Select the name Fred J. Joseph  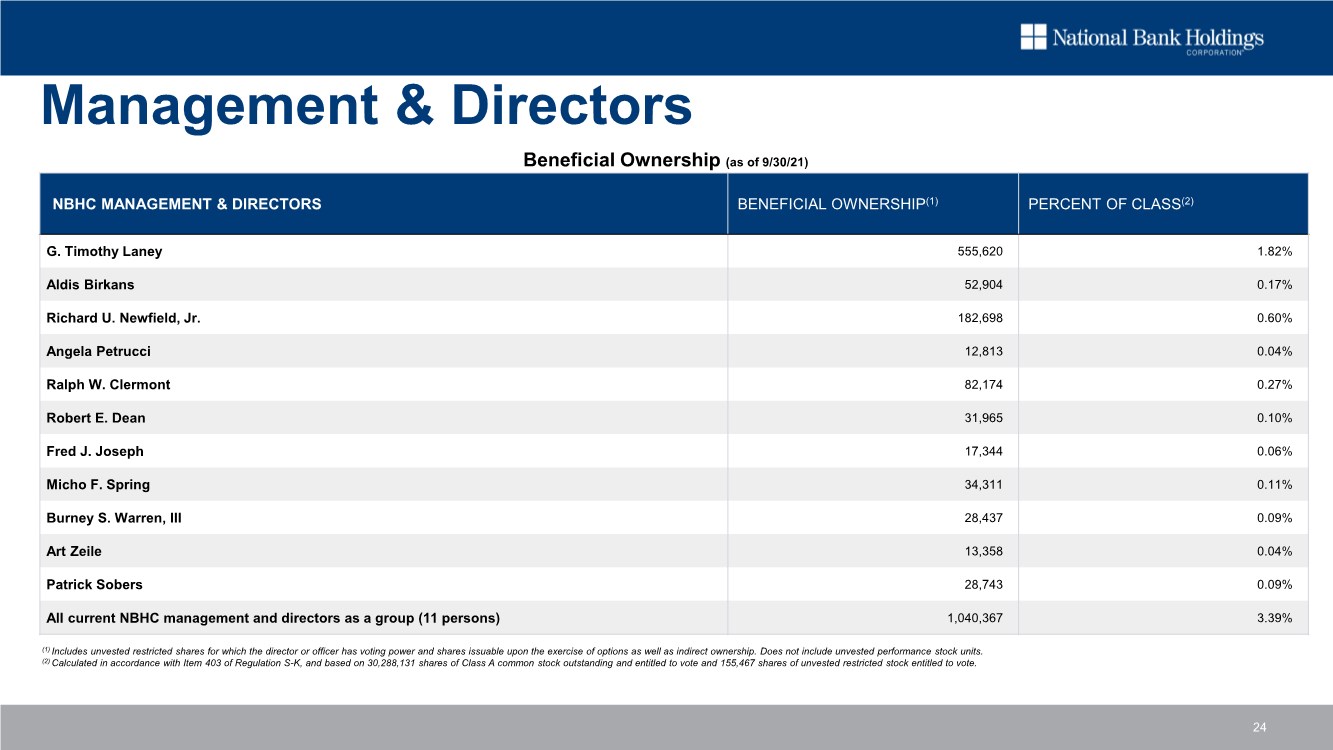(x=95, y=451)
